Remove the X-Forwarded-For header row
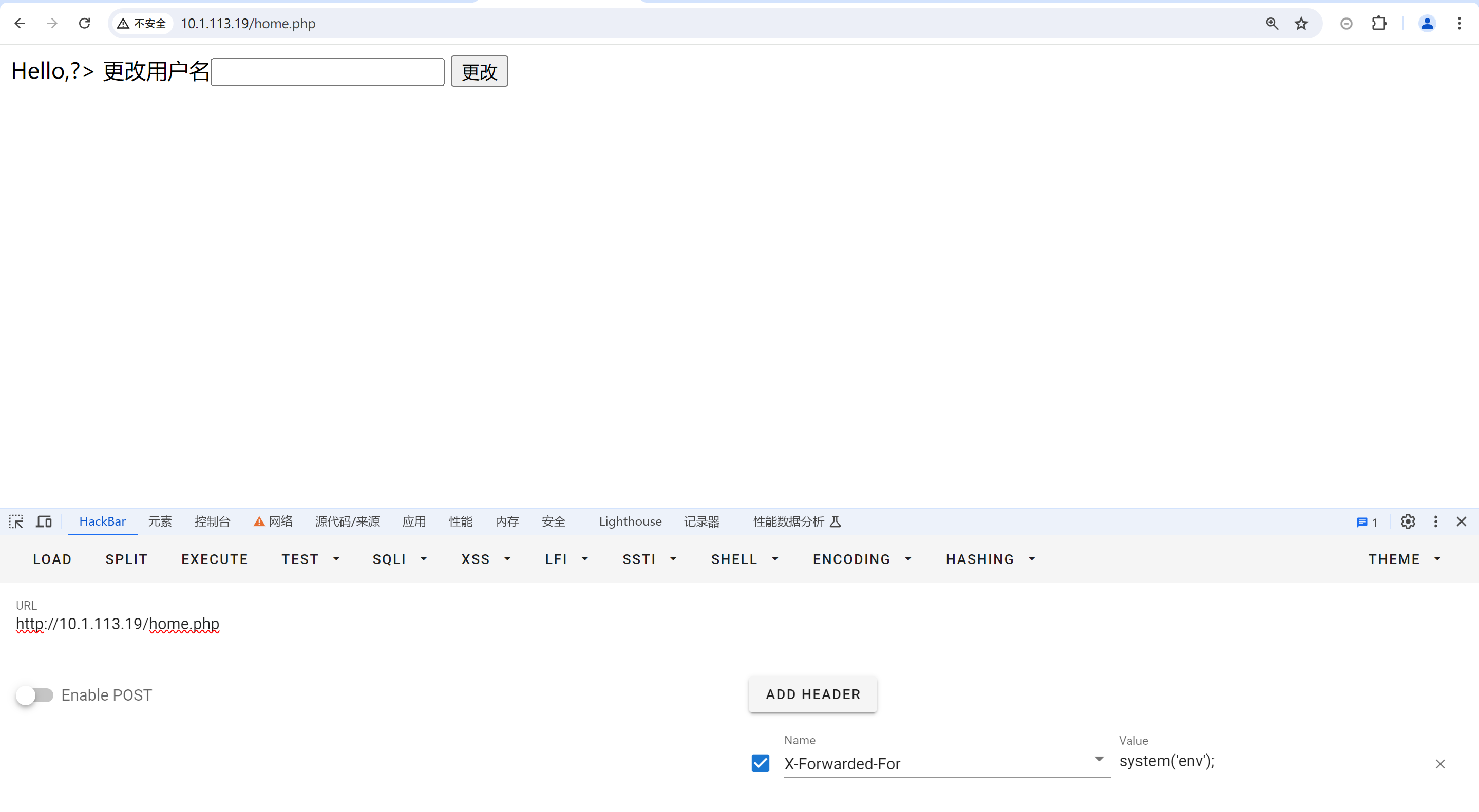Image resolution: width=1479 pixels, height=812 pixels. tap(1440, 764)
